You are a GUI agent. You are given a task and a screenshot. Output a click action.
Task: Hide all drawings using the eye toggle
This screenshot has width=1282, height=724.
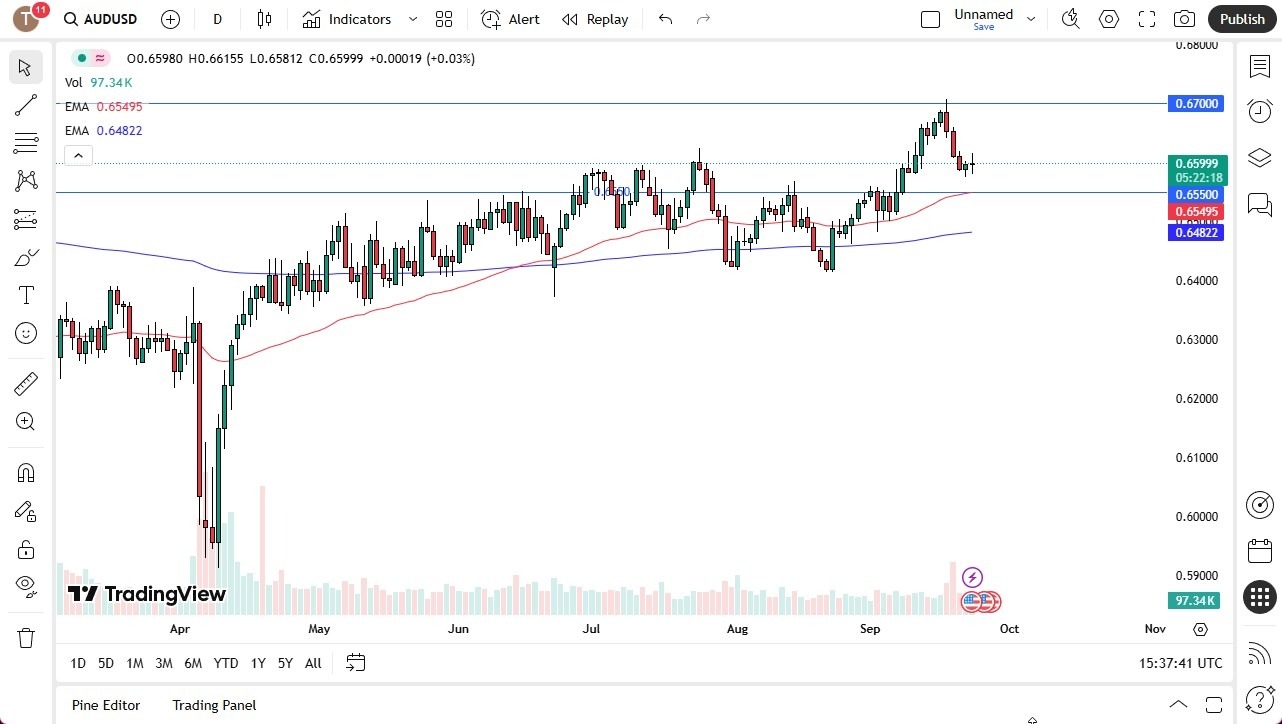click(25, 587)
